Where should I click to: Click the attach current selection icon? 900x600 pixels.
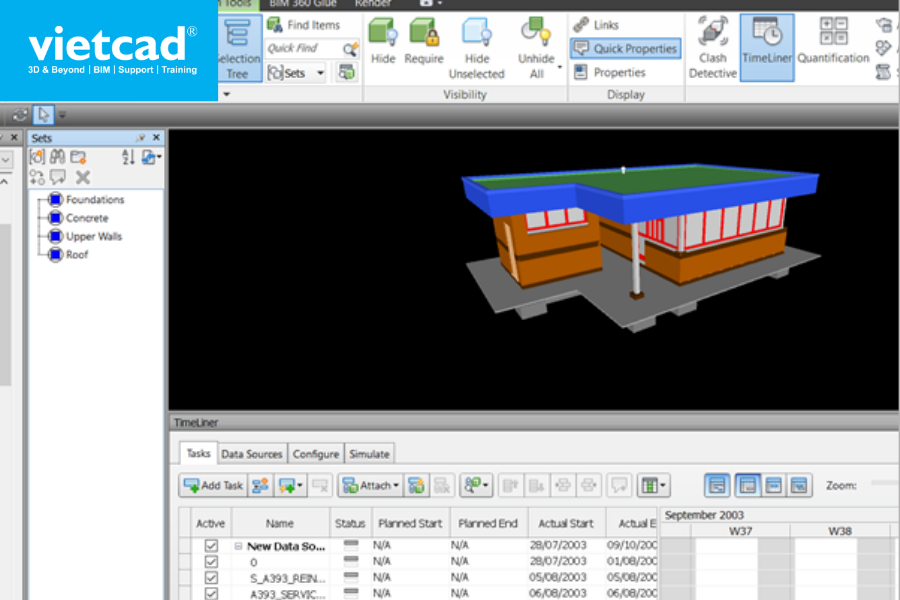[416, 486]
